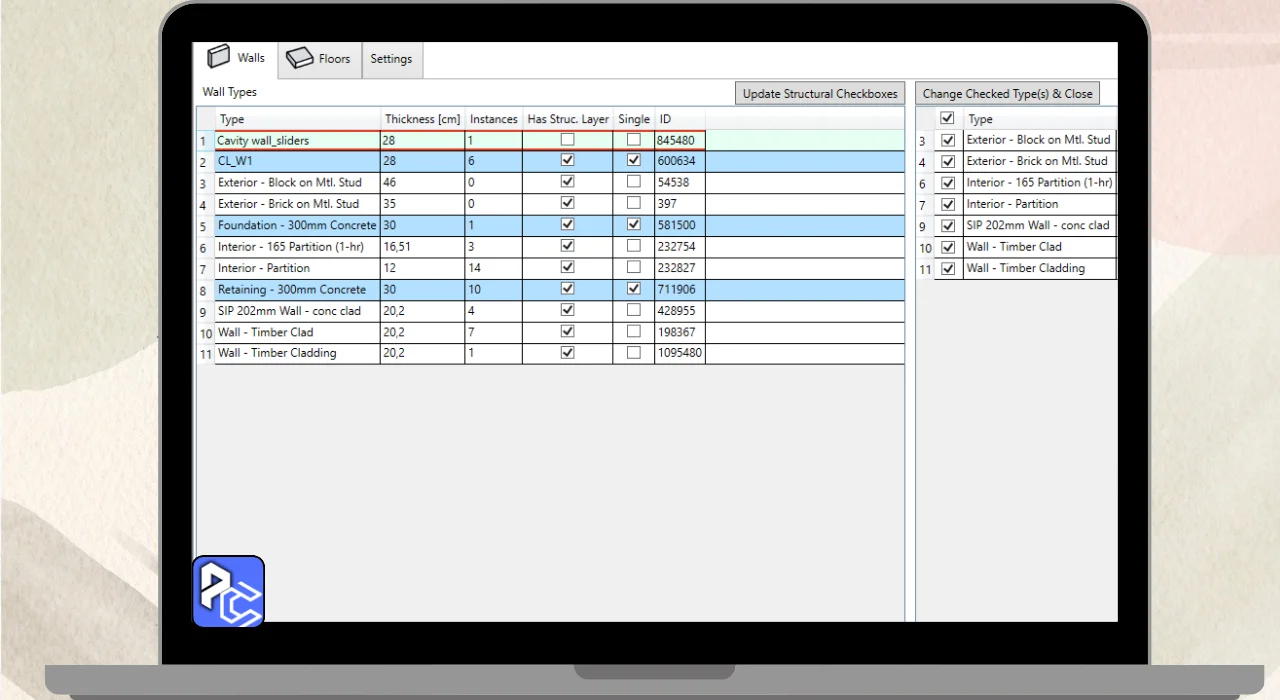Click the Walls tab icon

[219, 57]
